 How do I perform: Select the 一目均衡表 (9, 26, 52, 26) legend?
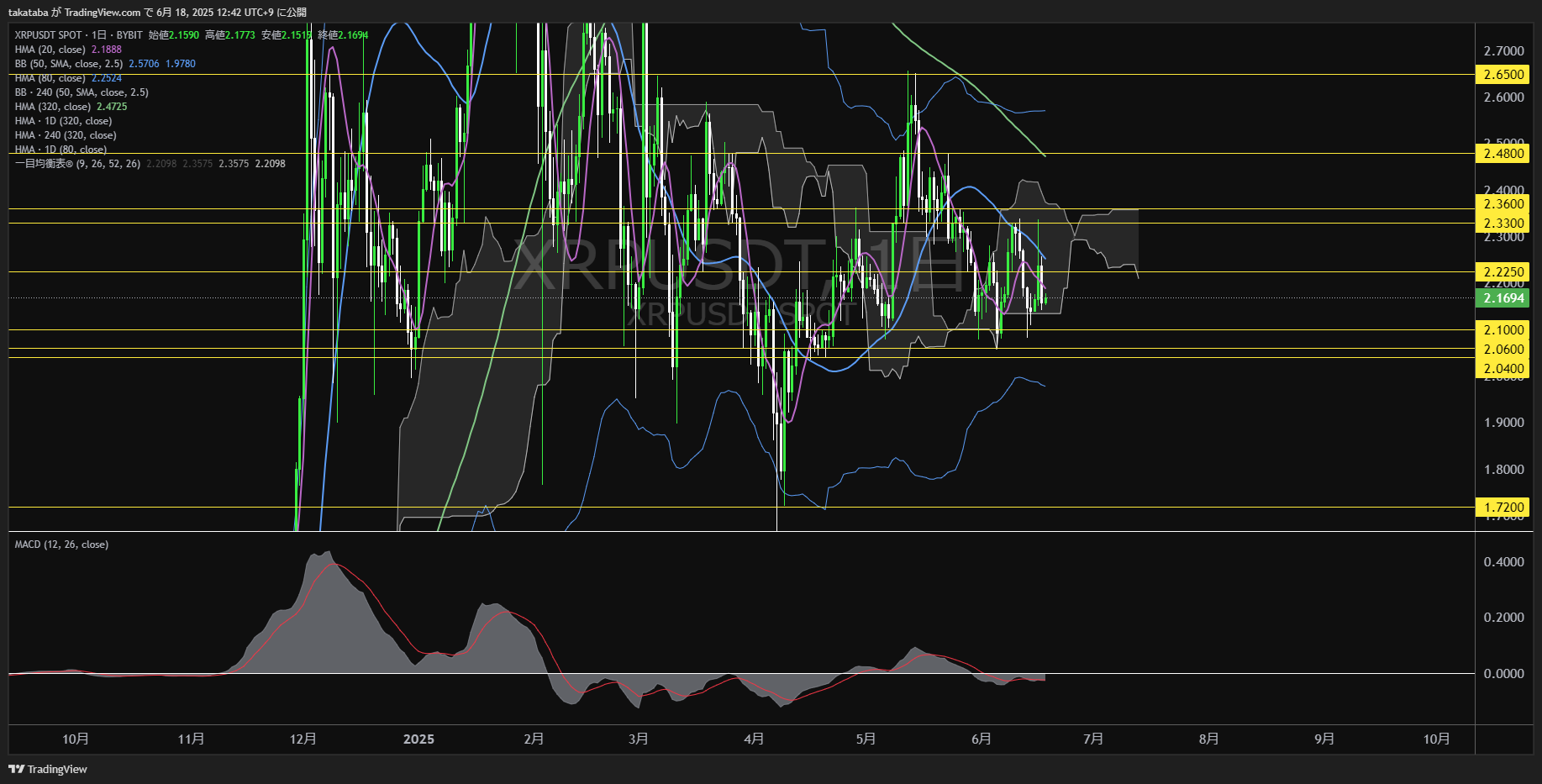[77, 164]
